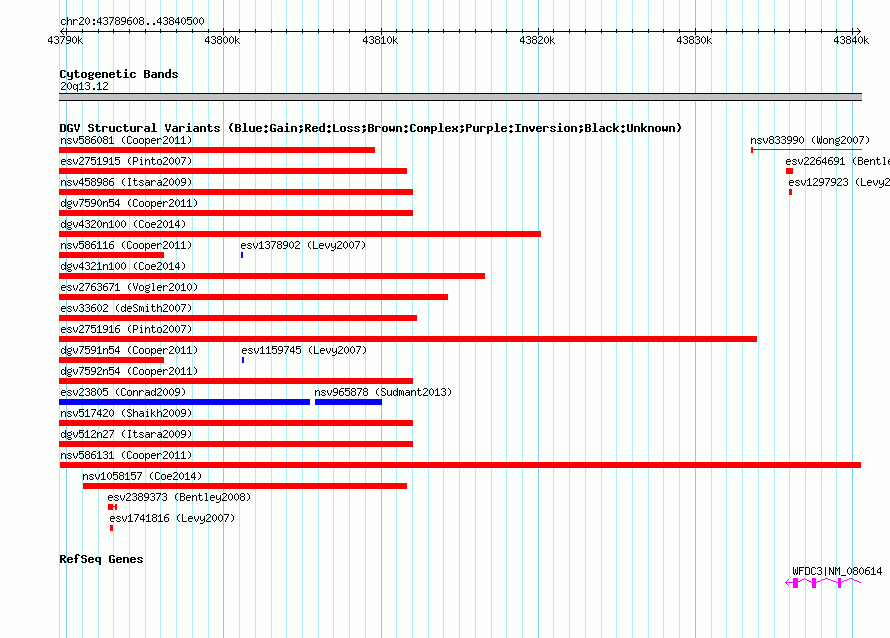Screen dimensions: 890x638
Task: Click the esv2763671 (Vogler2010) loss bar
Action: click(253, 297)
